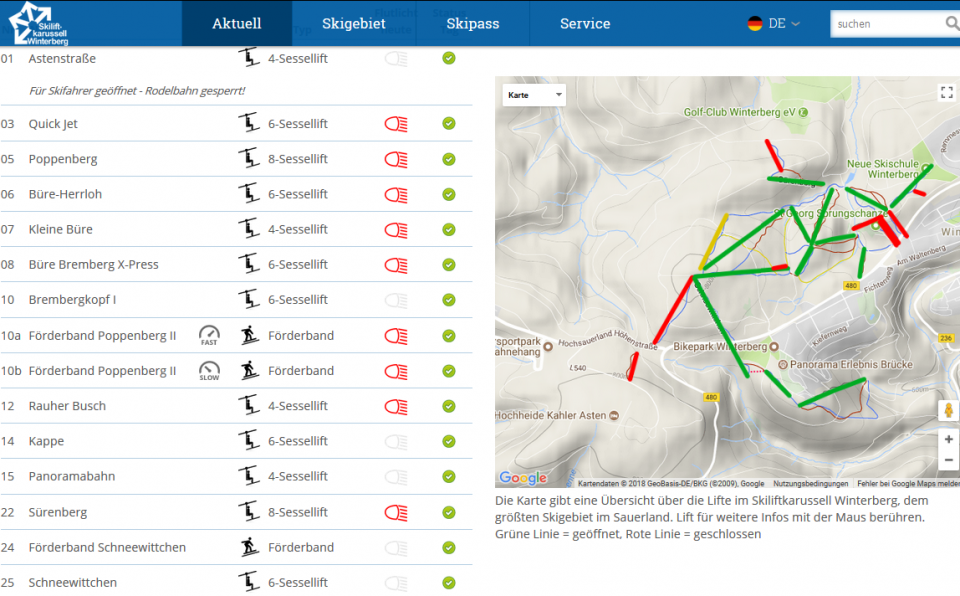Click the green status check for Kappe
This screenshot has width=960, height=596.
tap(449, 441)
